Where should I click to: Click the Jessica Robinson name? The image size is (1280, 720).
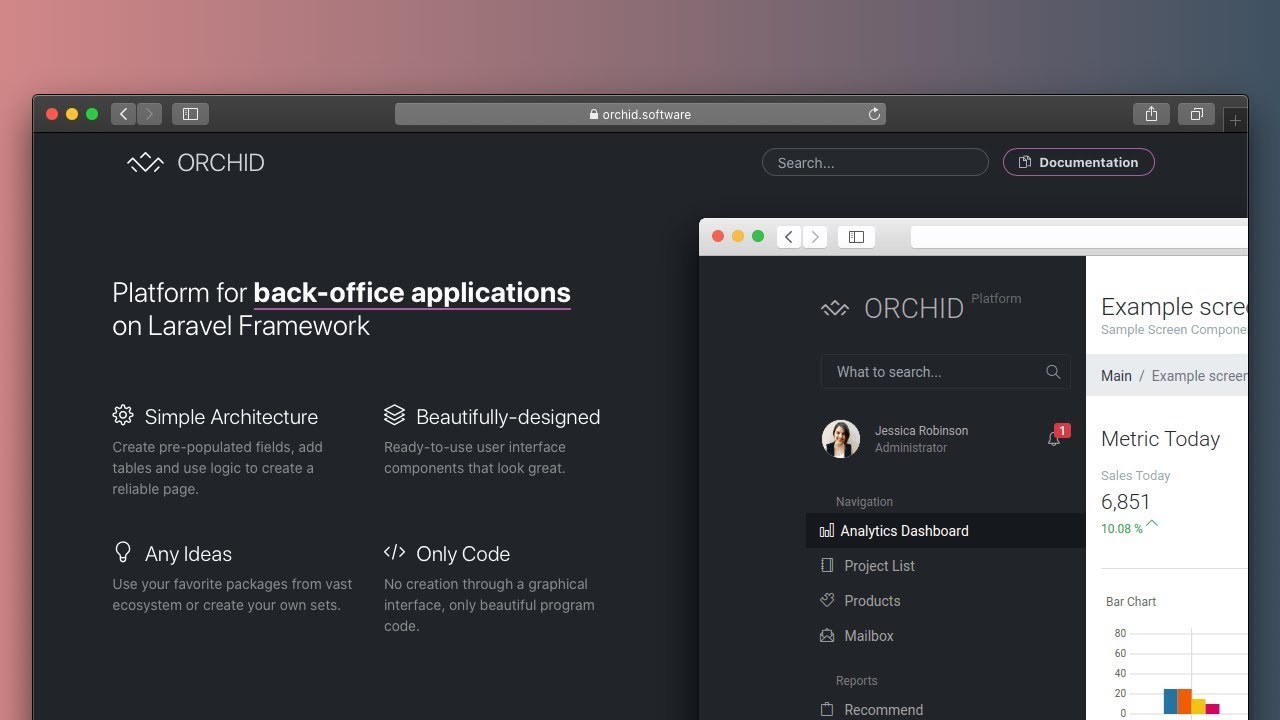[x=921, y=431]
